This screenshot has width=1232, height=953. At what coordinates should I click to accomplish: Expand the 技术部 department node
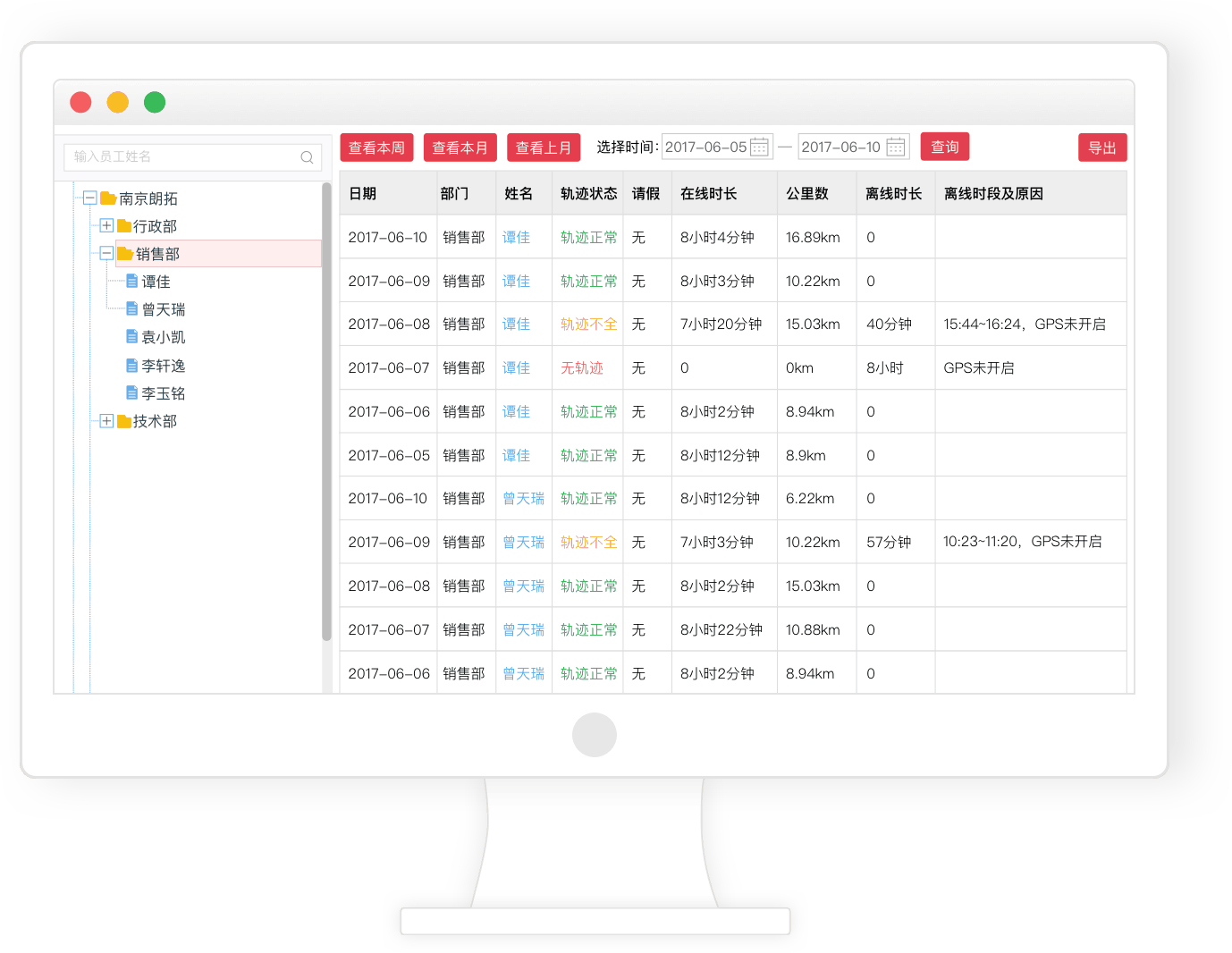[x=106, y=421]
